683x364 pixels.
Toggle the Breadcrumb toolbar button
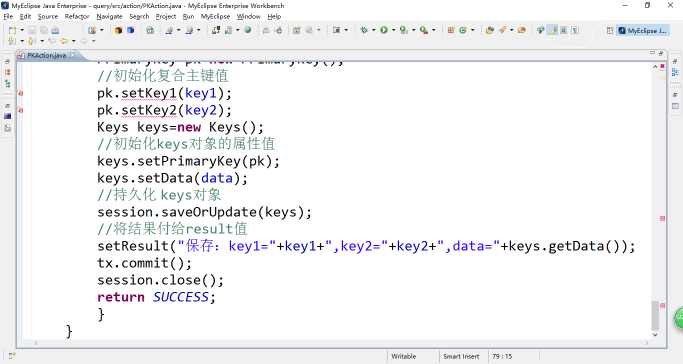coord(541,30)
